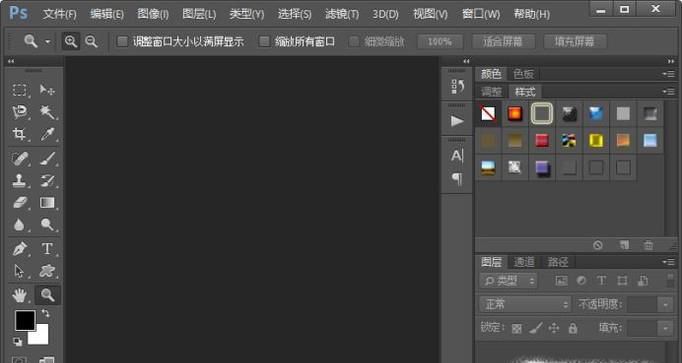This screenshot has height=363, width=682.
Task: Open the 图层(L) menu
Action: point(199,14)
